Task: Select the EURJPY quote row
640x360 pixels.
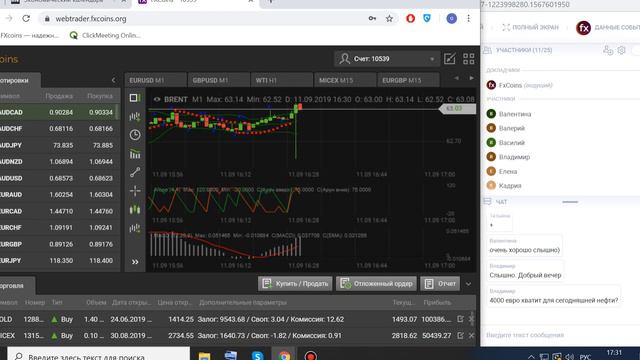Action: tap(59, 260)
